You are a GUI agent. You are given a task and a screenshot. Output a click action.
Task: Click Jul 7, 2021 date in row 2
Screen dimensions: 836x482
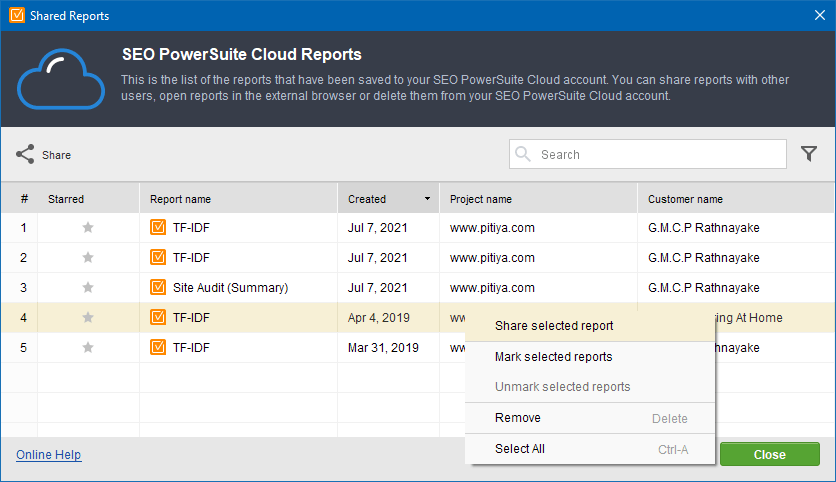pyautogui.click(x=377, y=258)
